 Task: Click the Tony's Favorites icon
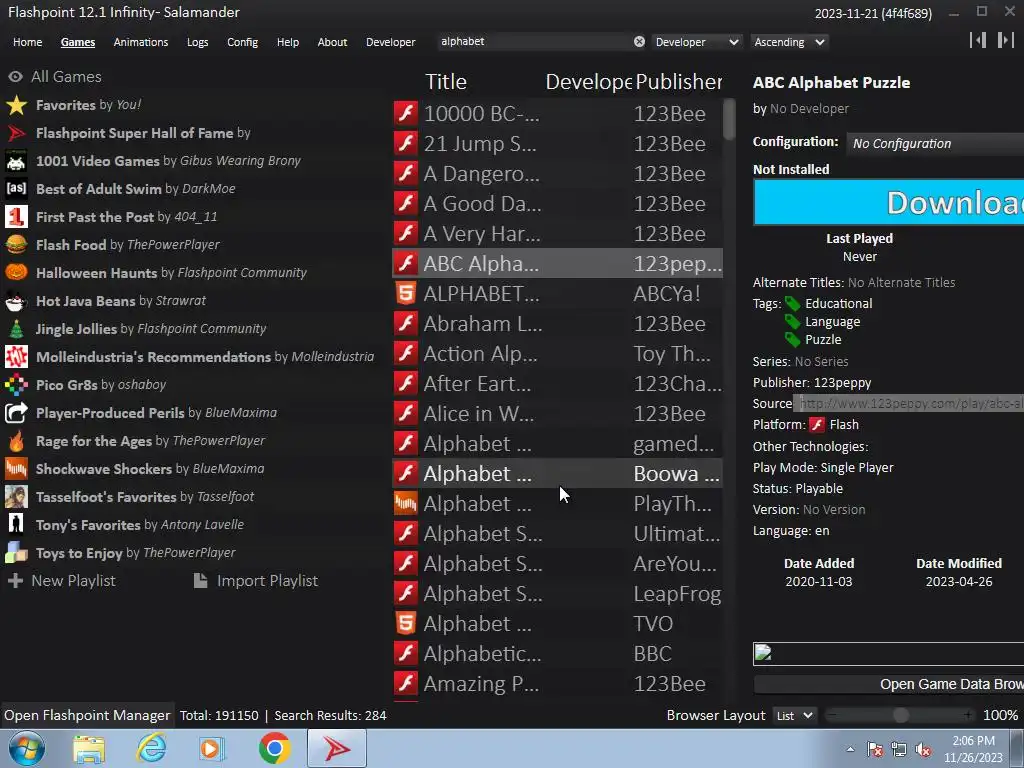pos(16,525)
